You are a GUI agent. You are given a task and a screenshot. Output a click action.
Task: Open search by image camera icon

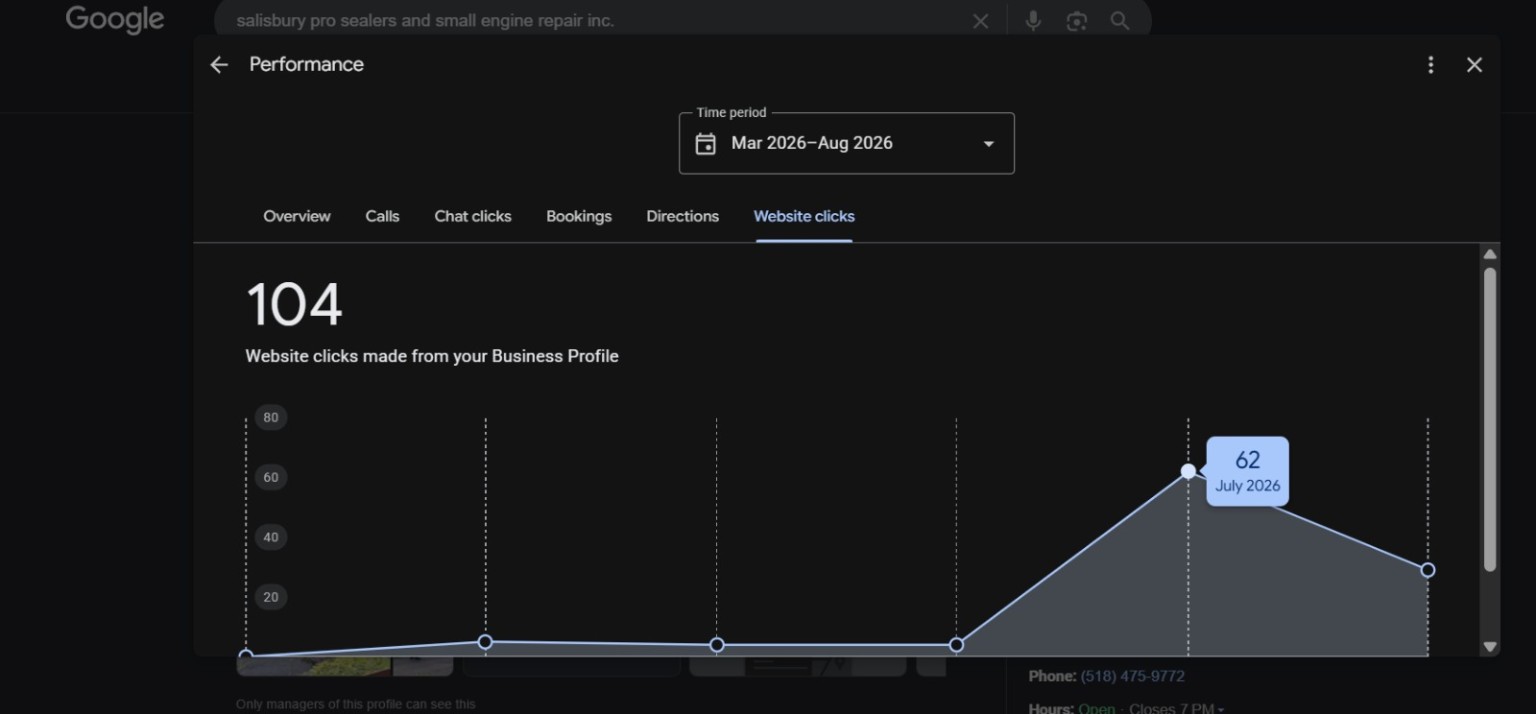point(1077,21)
